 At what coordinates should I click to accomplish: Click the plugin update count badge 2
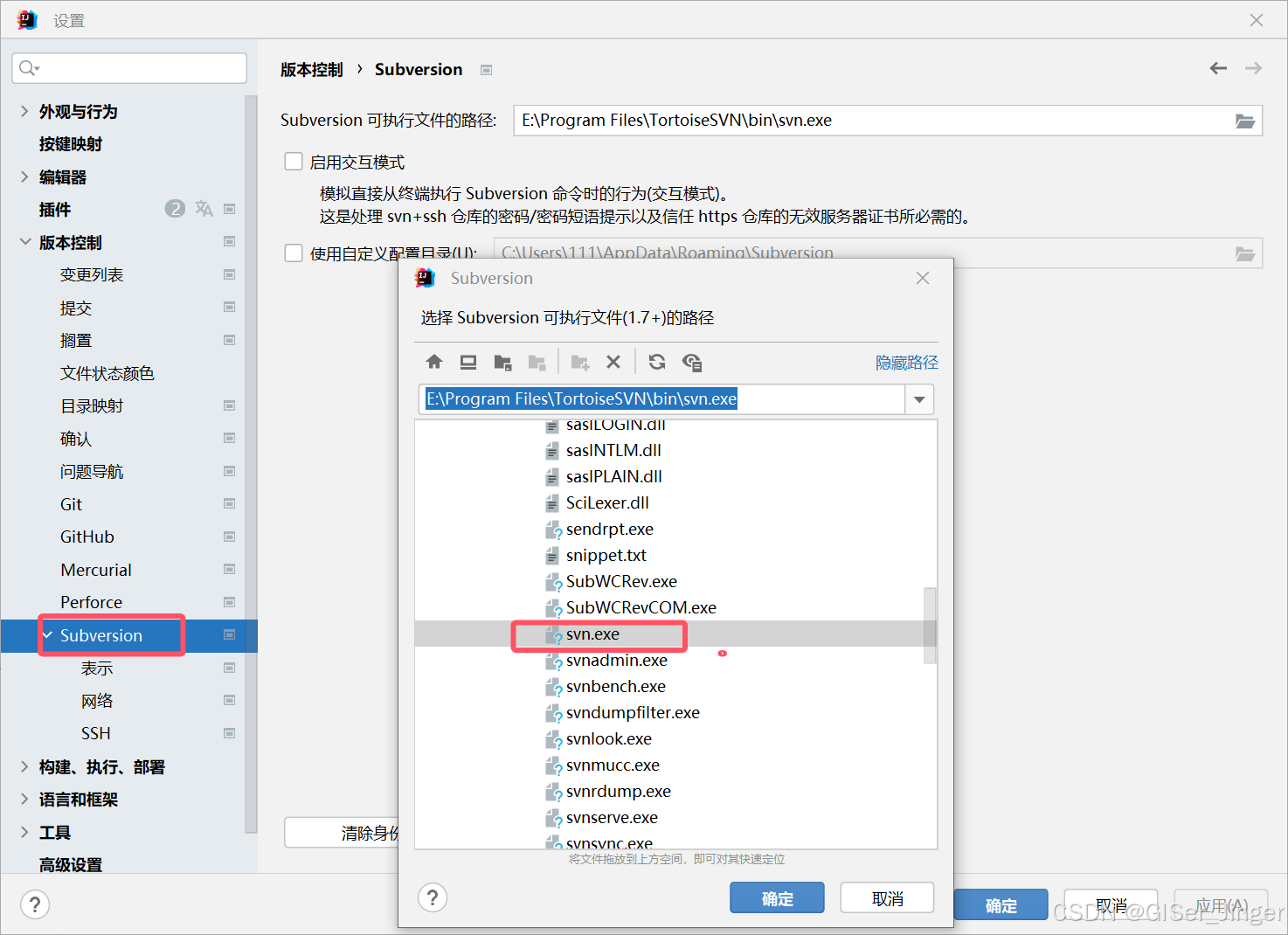pos(175,209)
